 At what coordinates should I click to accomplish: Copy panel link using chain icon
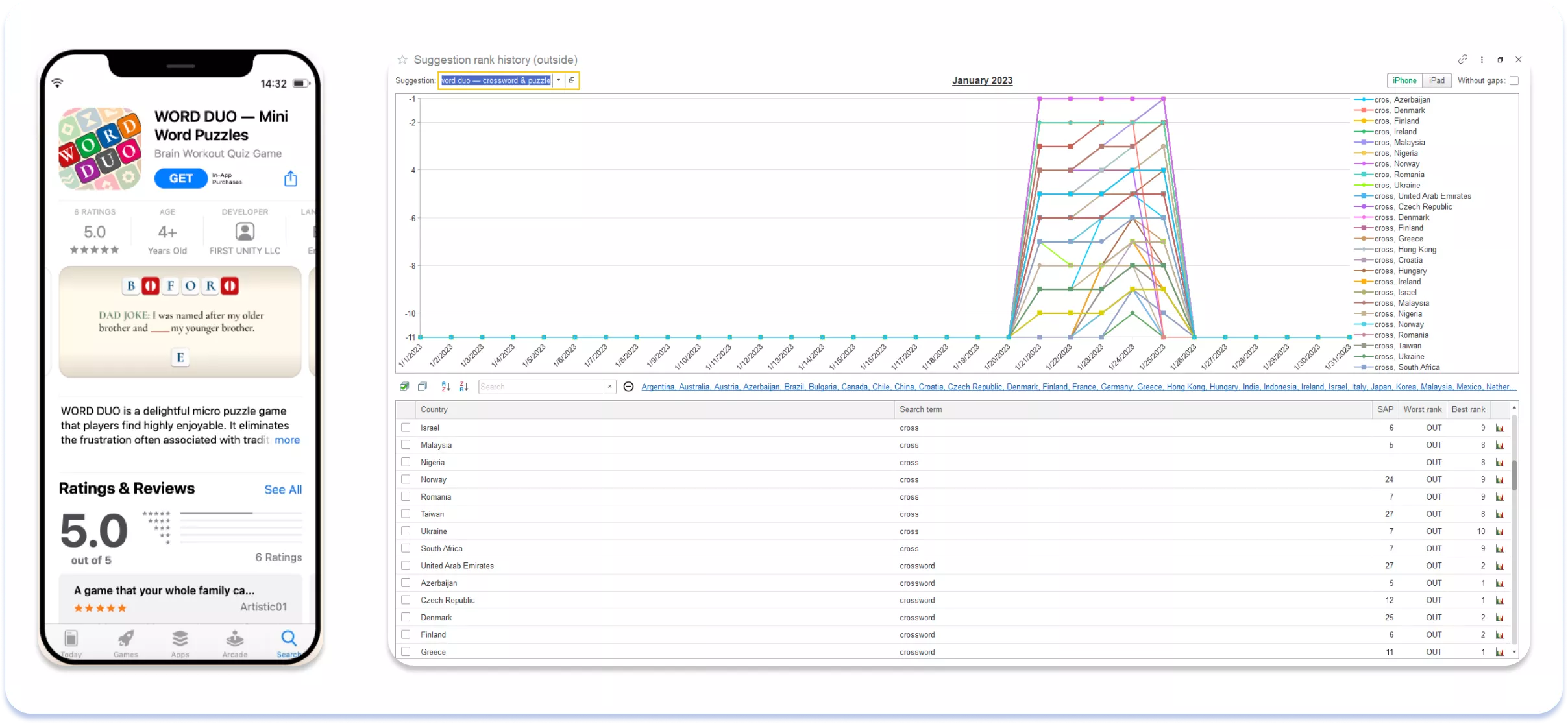click(1463, 60)
